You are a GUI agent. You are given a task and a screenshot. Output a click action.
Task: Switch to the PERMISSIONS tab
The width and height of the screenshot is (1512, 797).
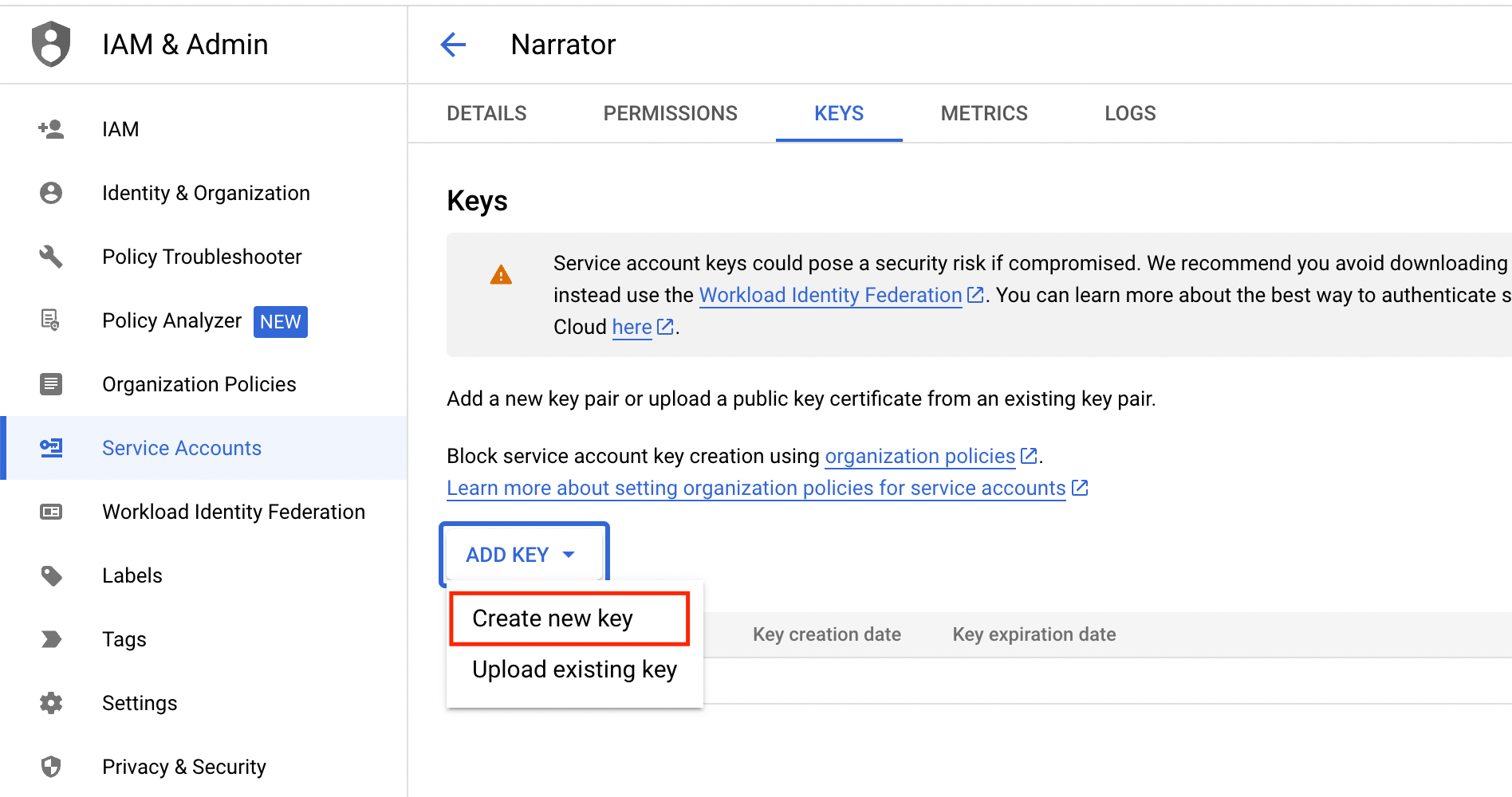click(671, 113)
